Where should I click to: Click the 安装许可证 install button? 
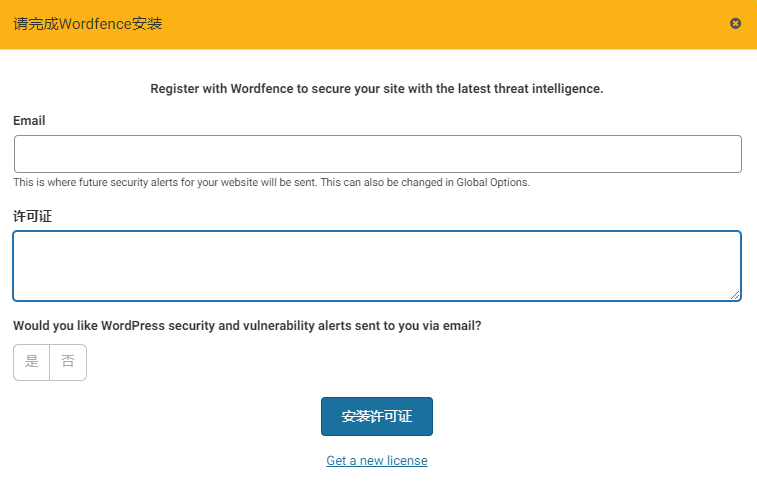(x=377, y=416)
